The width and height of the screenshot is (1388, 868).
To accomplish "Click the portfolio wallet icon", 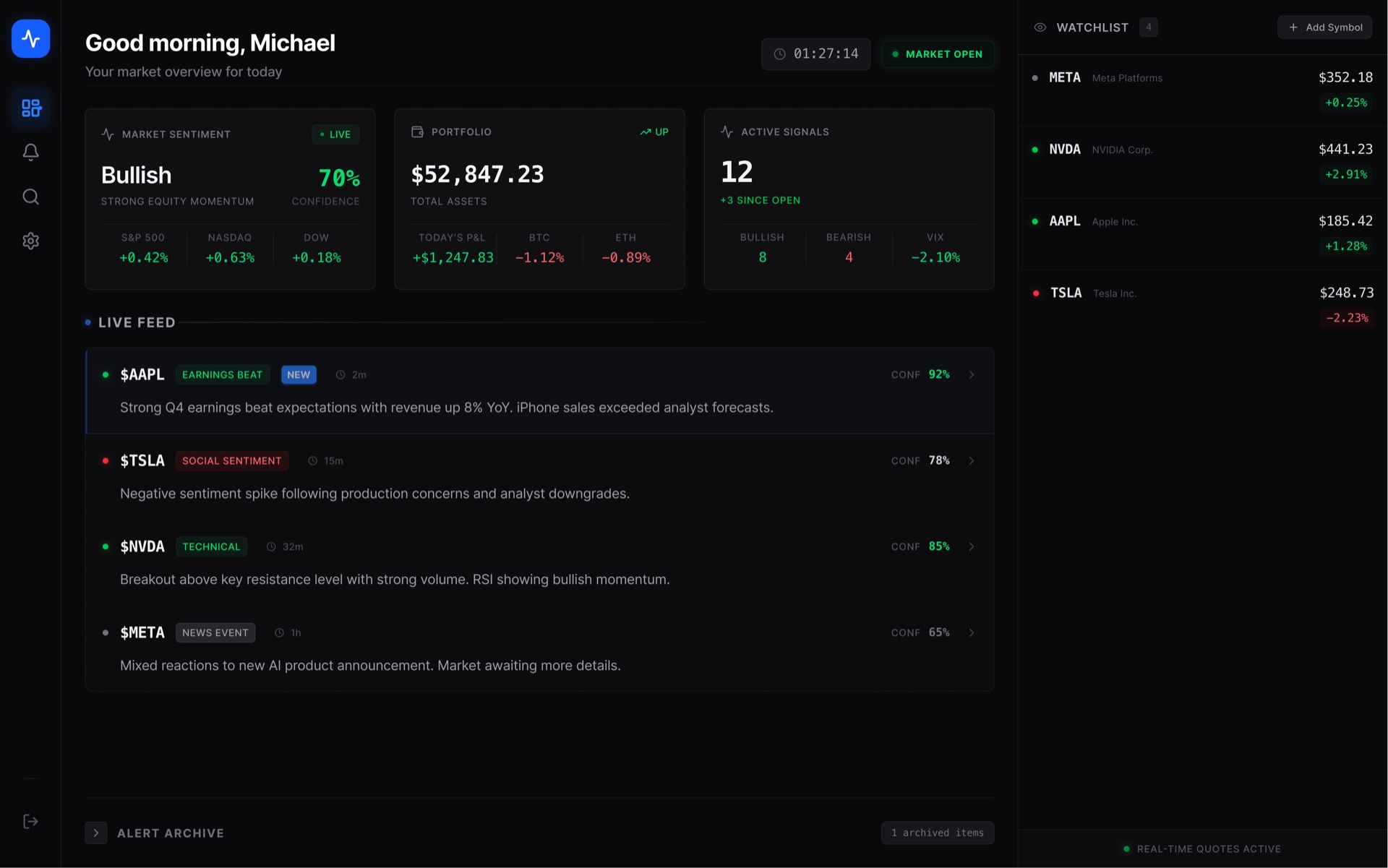I will (417, 132).
